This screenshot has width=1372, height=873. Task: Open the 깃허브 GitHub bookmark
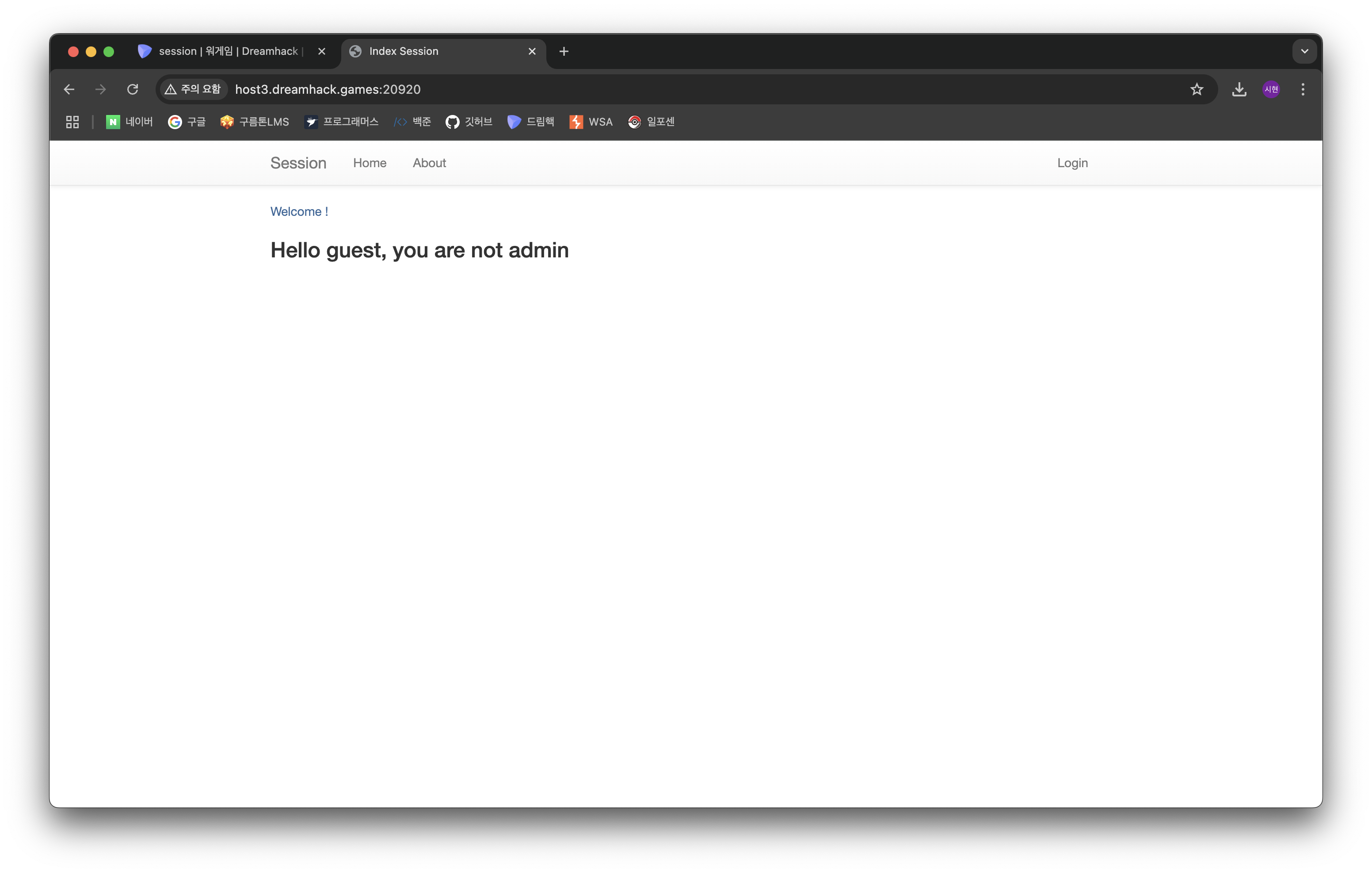click(x=469, y=122)
